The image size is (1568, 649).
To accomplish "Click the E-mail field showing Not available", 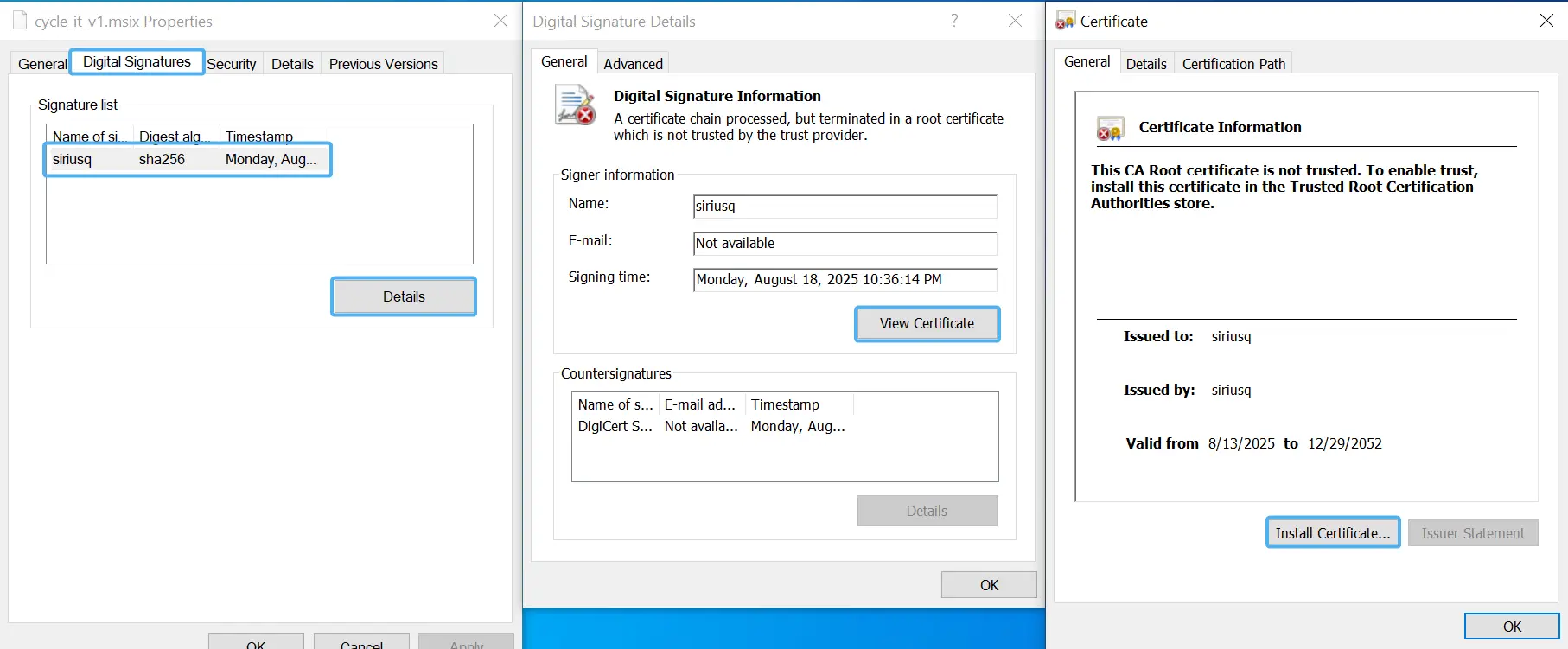I will tap(845, 244).
